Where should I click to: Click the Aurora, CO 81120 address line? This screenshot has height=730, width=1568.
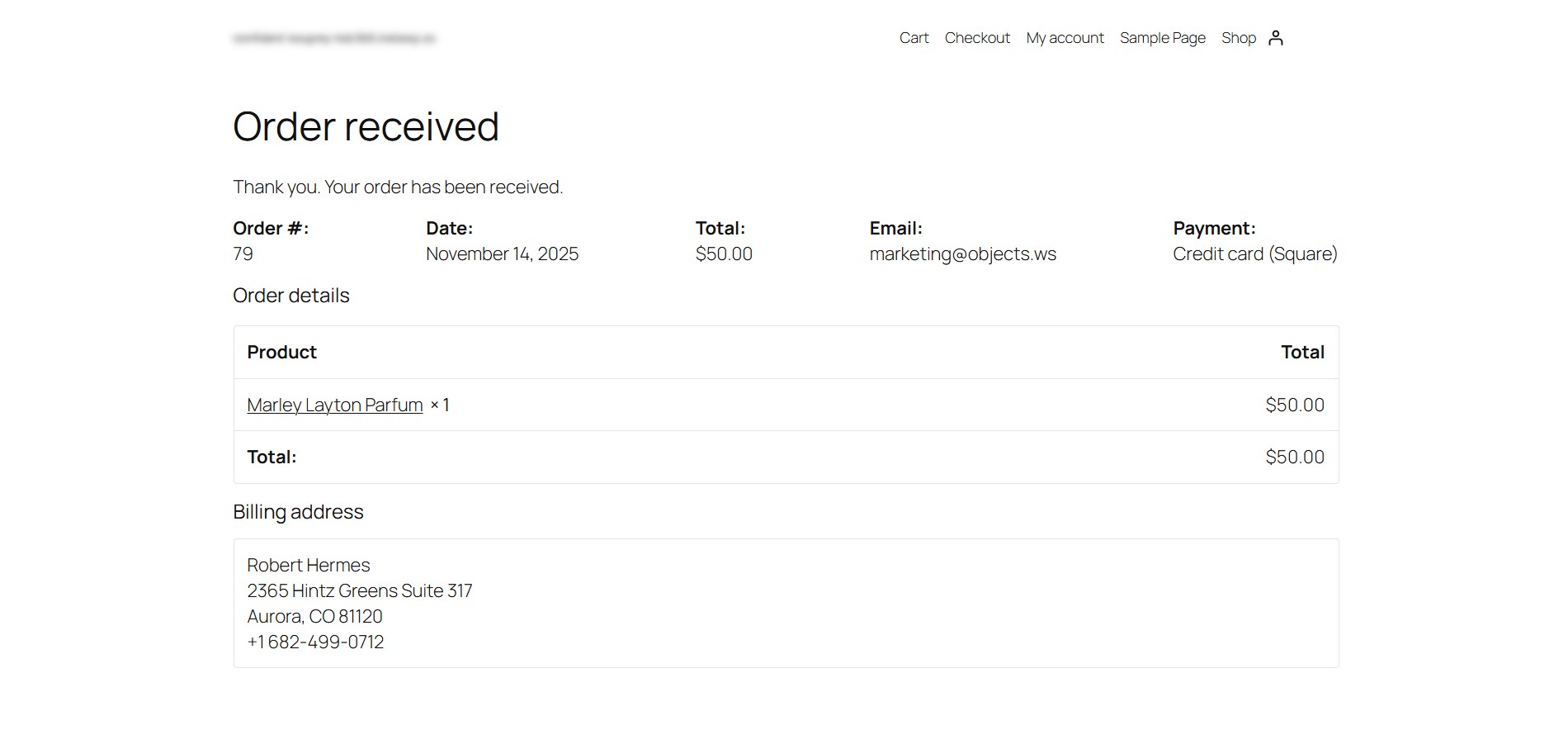pos(314,617)
